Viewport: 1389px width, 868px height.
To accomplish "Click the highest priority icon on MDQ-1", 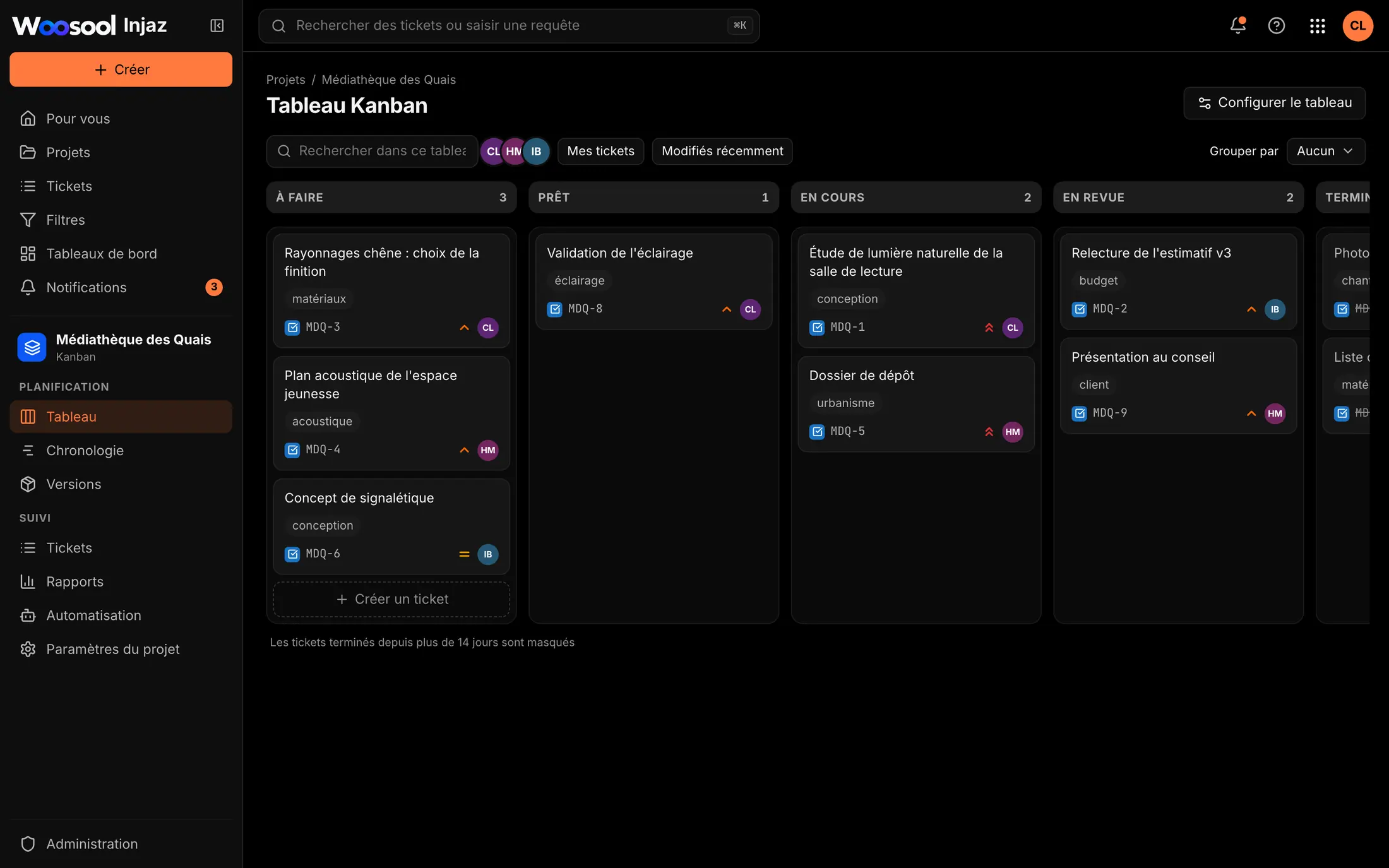I will [989, 328].
